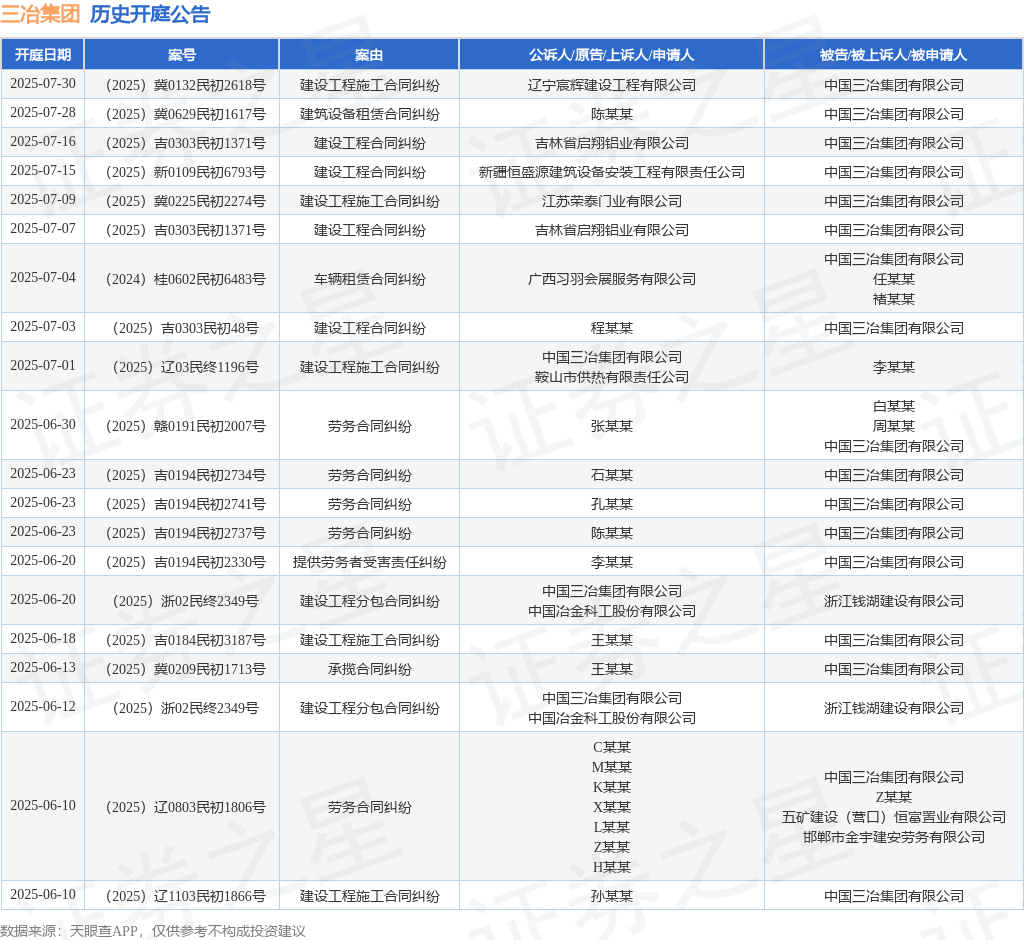Click plaintiff 吉林省启翔铝业有限公司 in the 2025-07-07 row
Viewport: 1024px width, 940px height.
click(612, 230)
